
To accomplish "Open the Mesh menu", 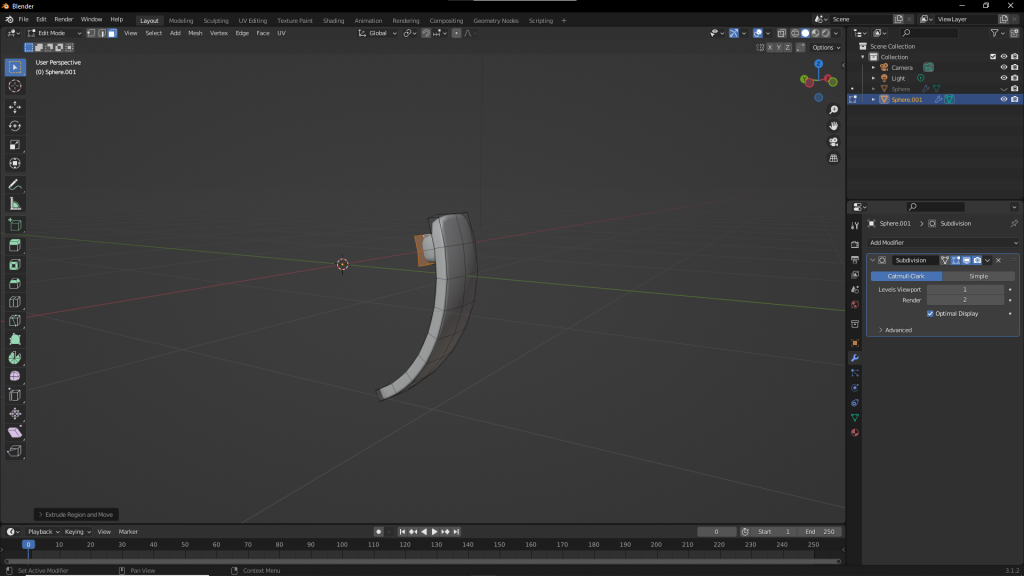I will [195, 33].
